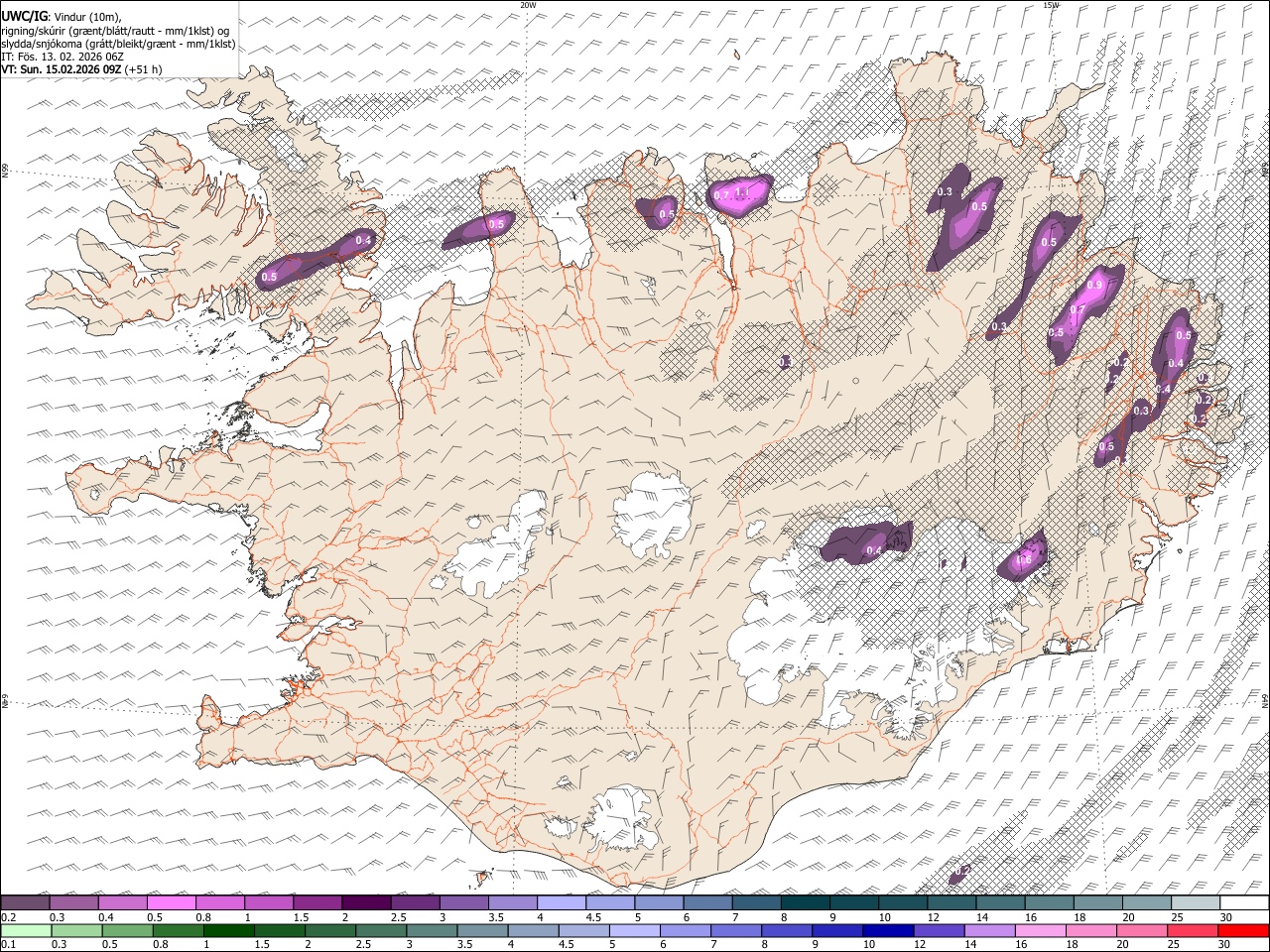The height and width of the screenshot is (952, 1270).
Task: Click lower legend swatch between 4 and 4.5
Action: [x=533, y=930]
